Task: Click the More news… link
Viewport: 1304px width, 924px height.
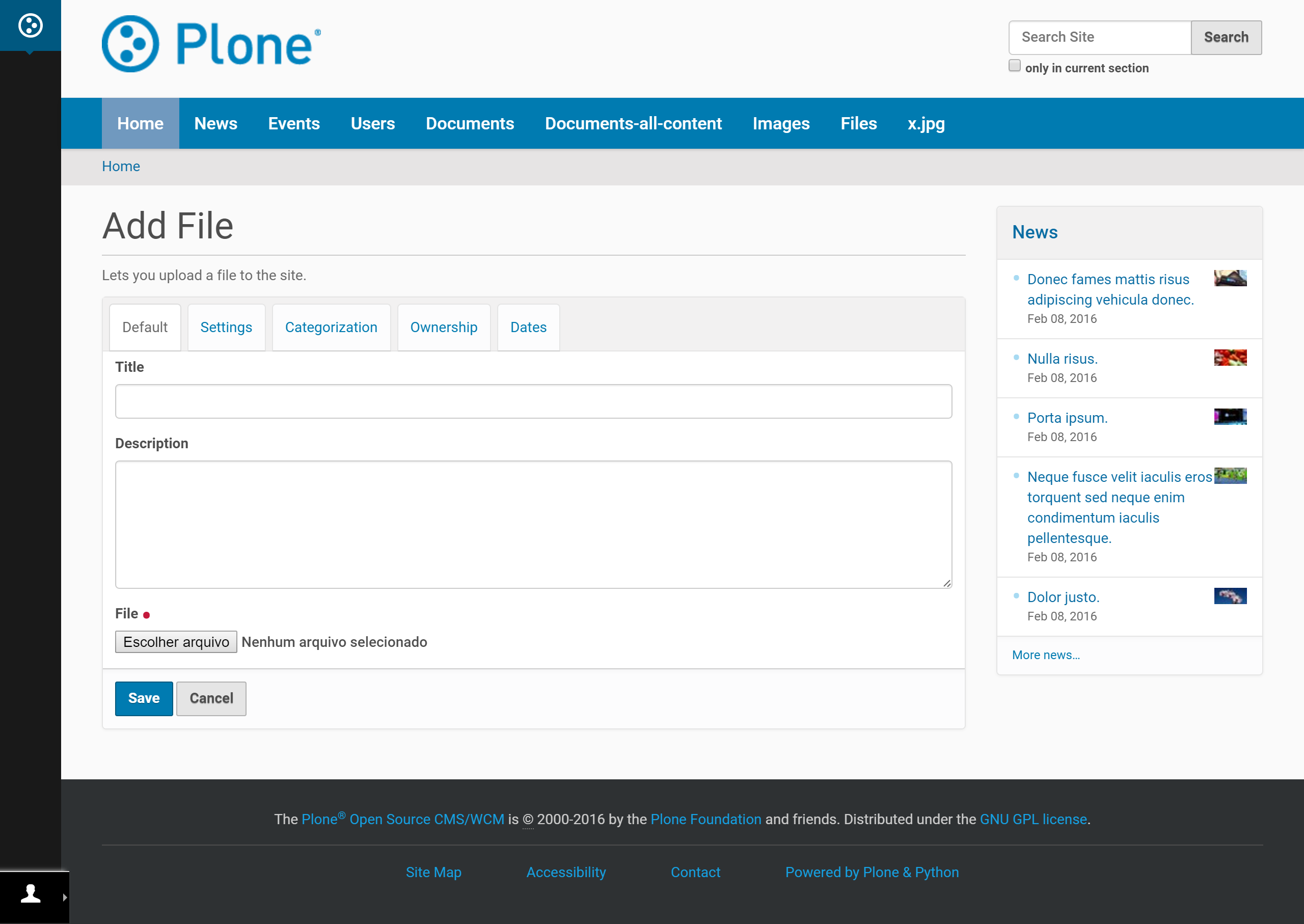Action: [x=1046, y=655]
